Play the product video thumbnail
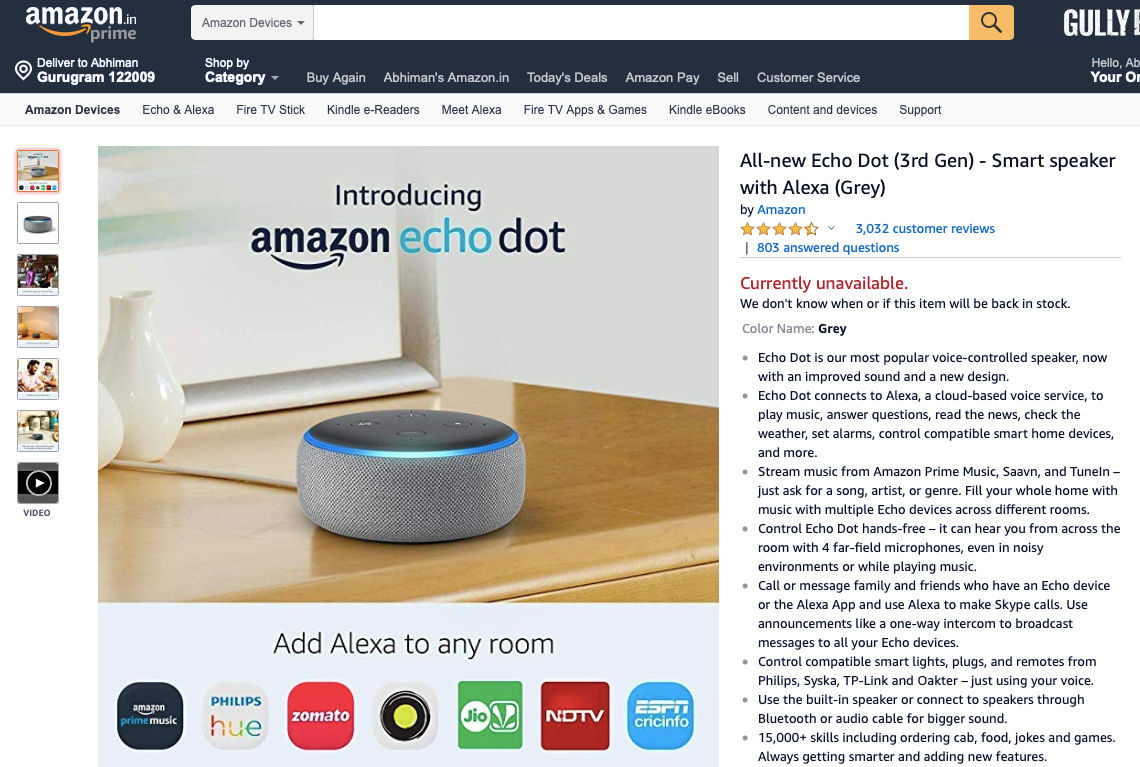The width and height of the screenshot is (1140, 767). pyautogui.click(x=38, y=483)
